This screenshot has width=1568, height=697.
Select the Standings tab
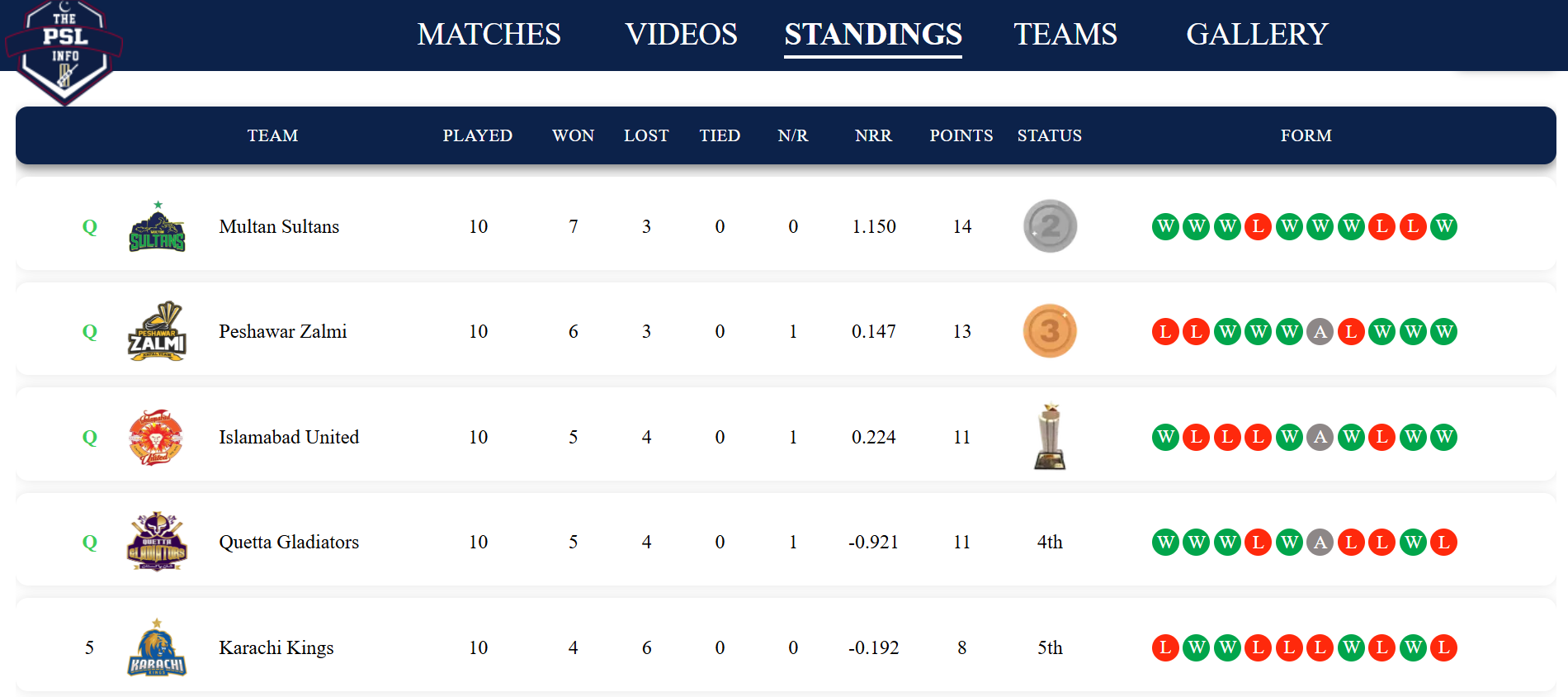point(873,34)
